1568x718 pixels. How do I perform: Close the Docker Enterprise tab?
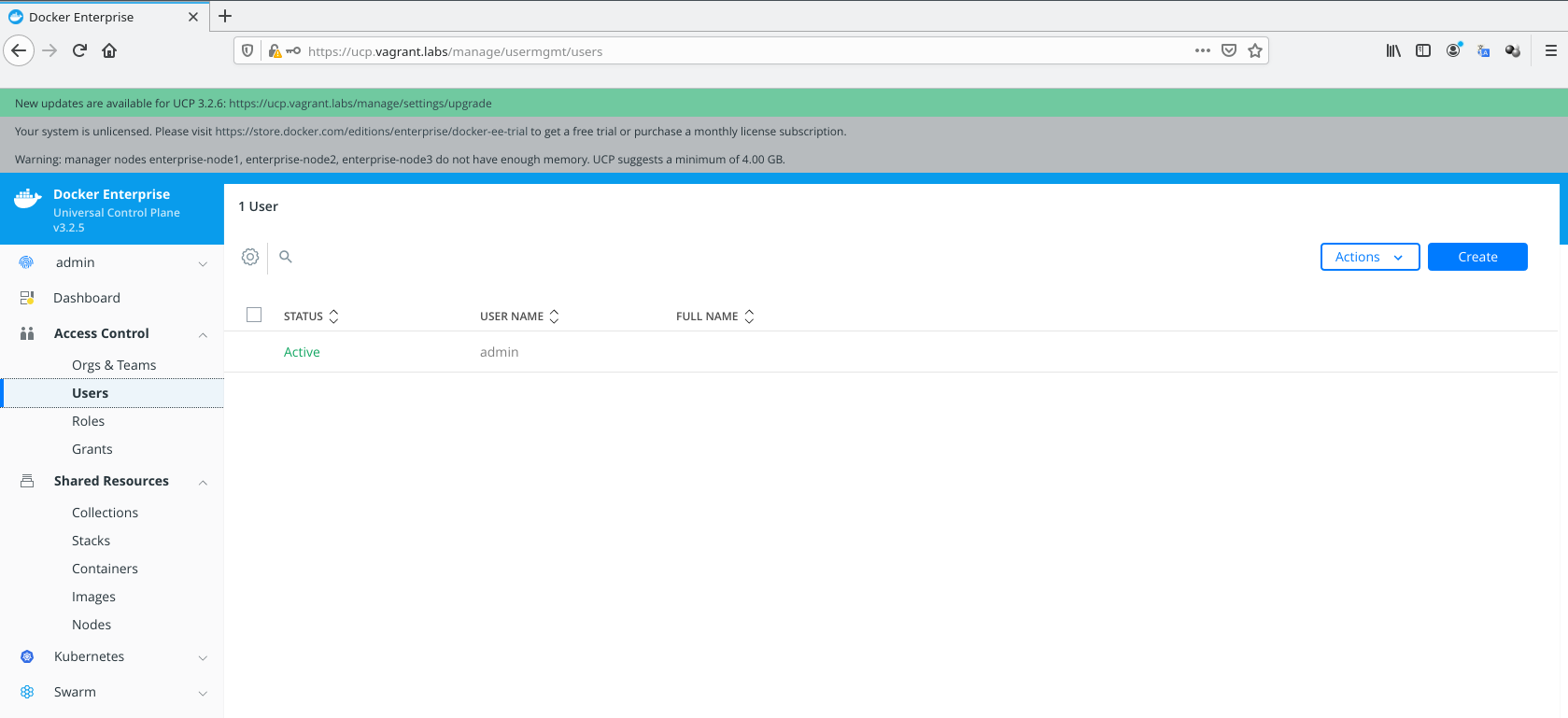click(193, 17)
